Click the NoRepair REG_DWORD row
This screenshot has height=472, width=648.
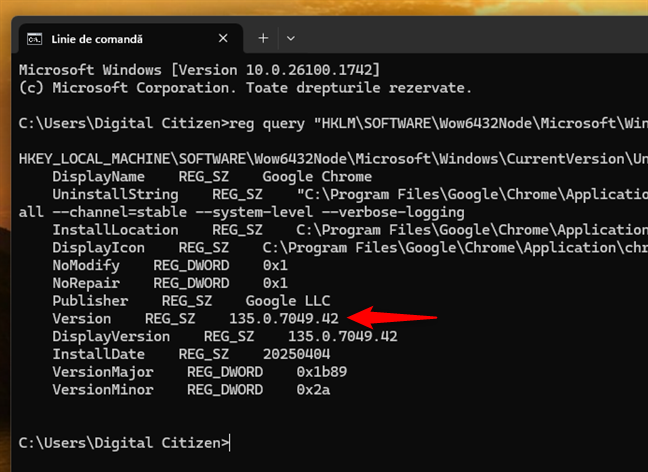click(170, 283)
